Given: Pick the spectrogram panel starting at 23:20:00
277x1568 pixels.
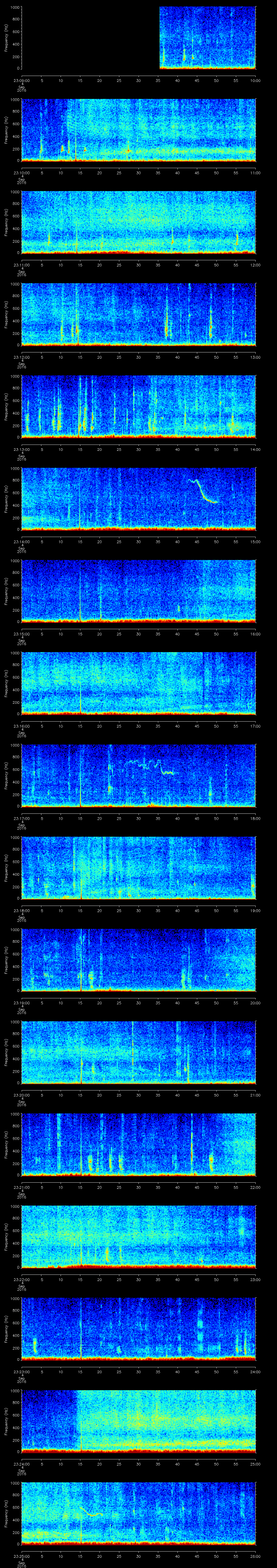Looking at the screenshot, I should click(139, 1052).
